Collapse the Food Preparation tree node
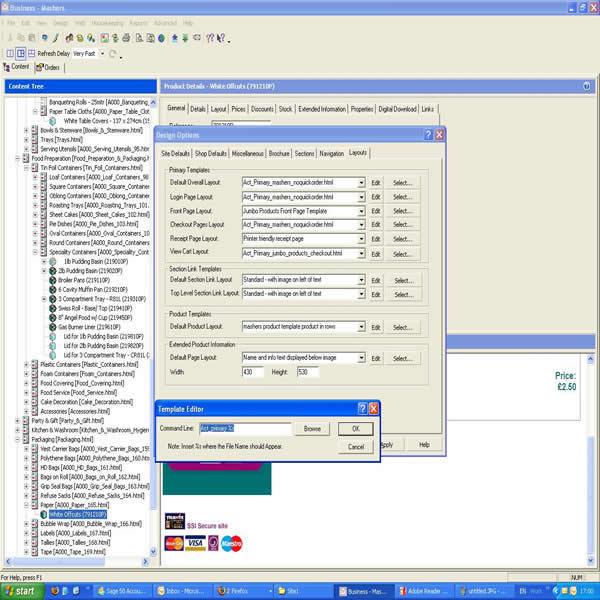 [x=18, y=158]
